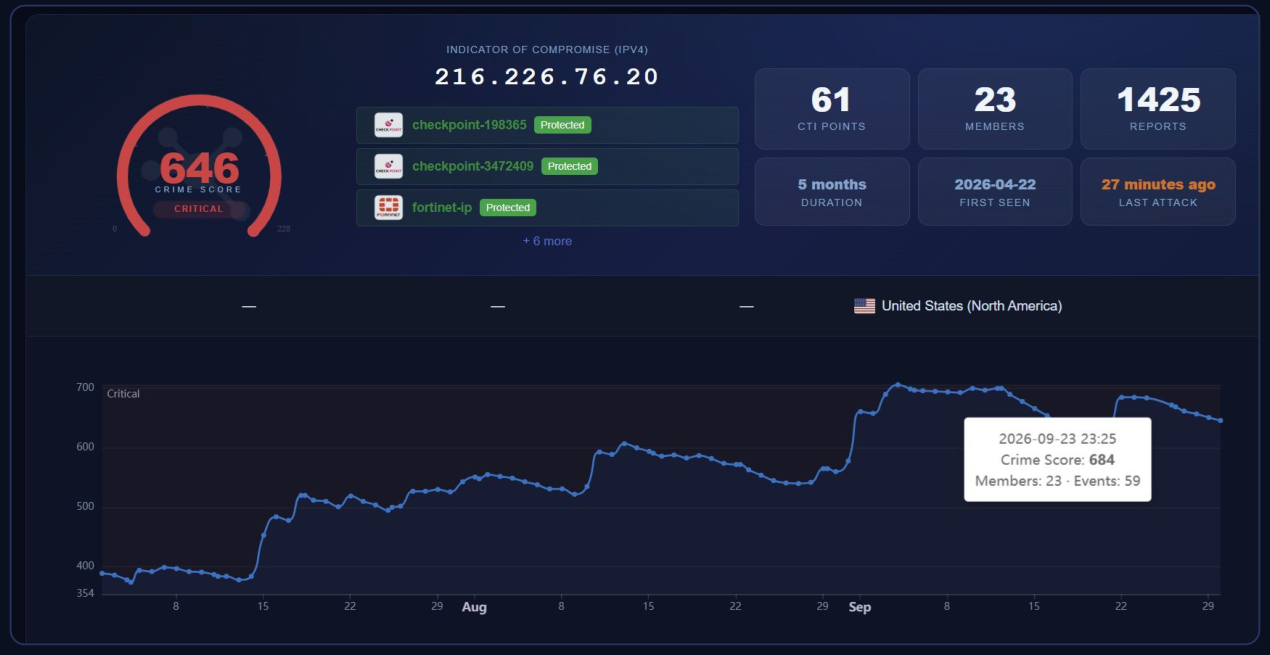Click the 700 value on chart y-axis
Viewport: 1270px width, 655px height.
coord(85,387)
